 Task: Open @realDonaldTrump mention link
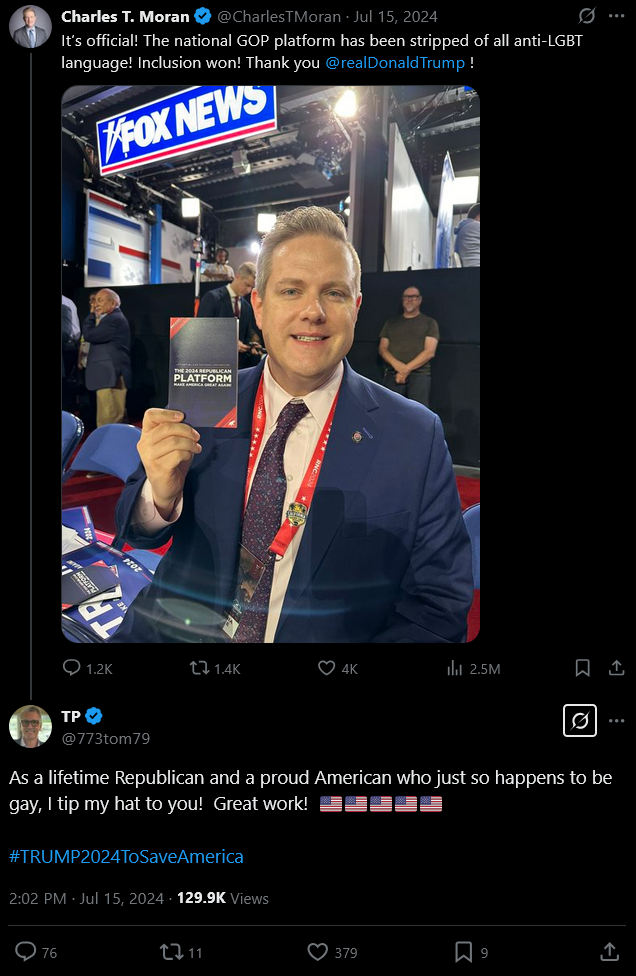[x=395, y=63]
